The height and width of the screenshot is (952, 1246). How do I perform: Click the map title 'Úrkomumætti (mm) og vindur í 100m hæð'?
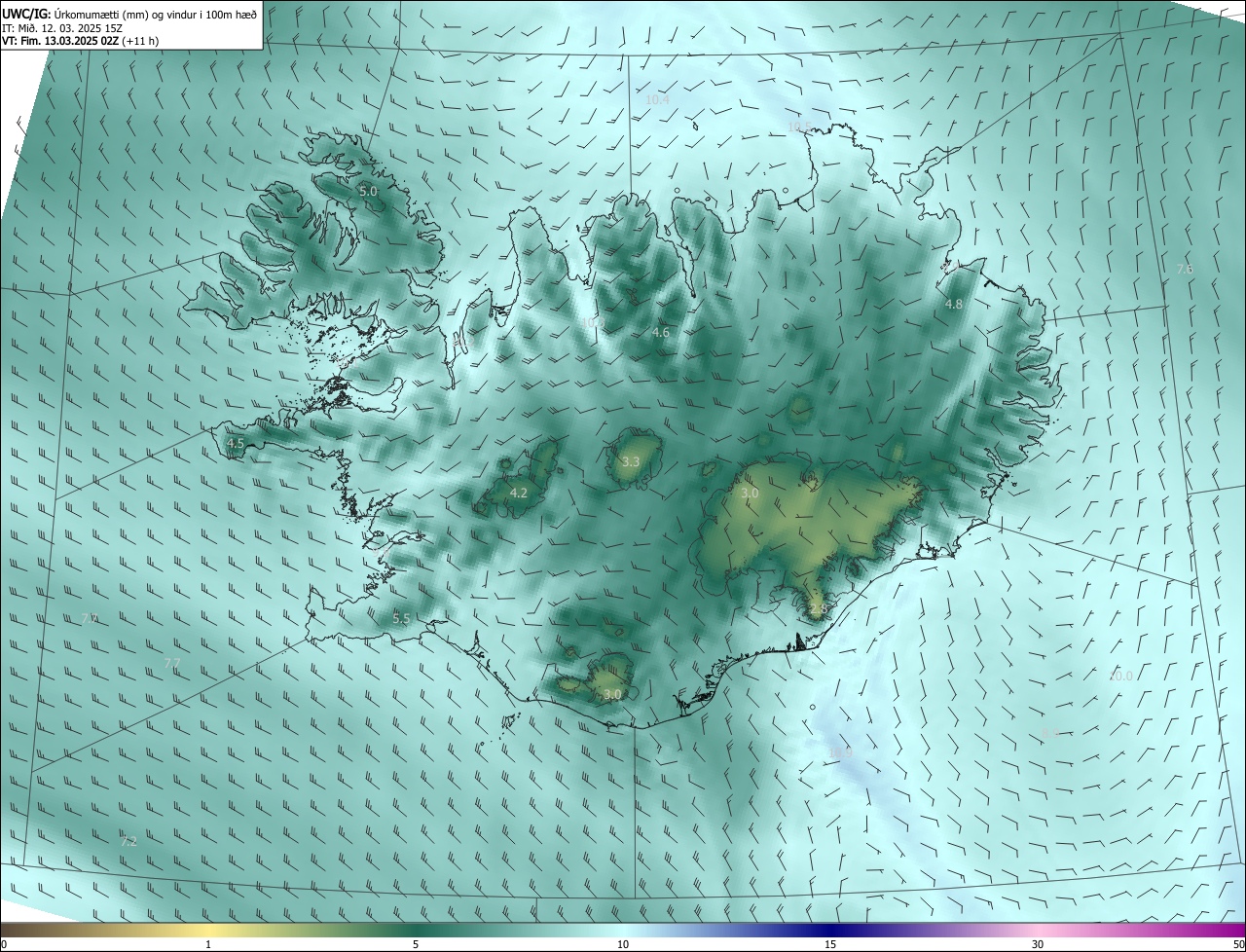(x=155, y=14)
